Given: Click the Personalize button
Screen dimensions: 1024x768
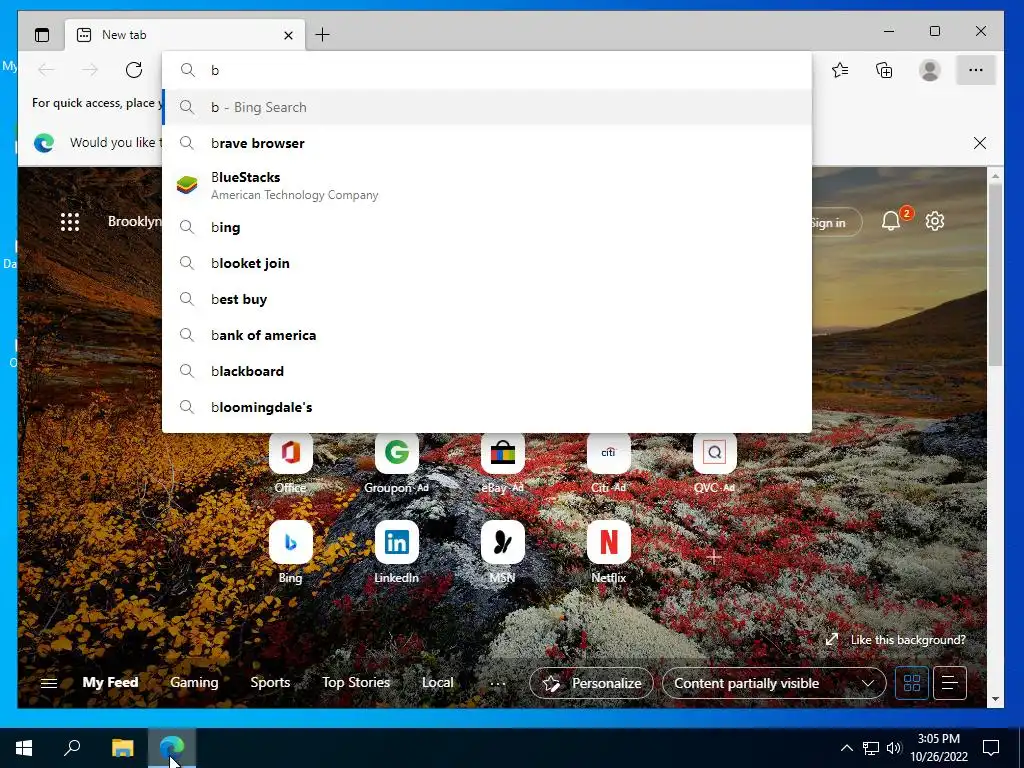Looking at the screenshot, I should 592,683.
